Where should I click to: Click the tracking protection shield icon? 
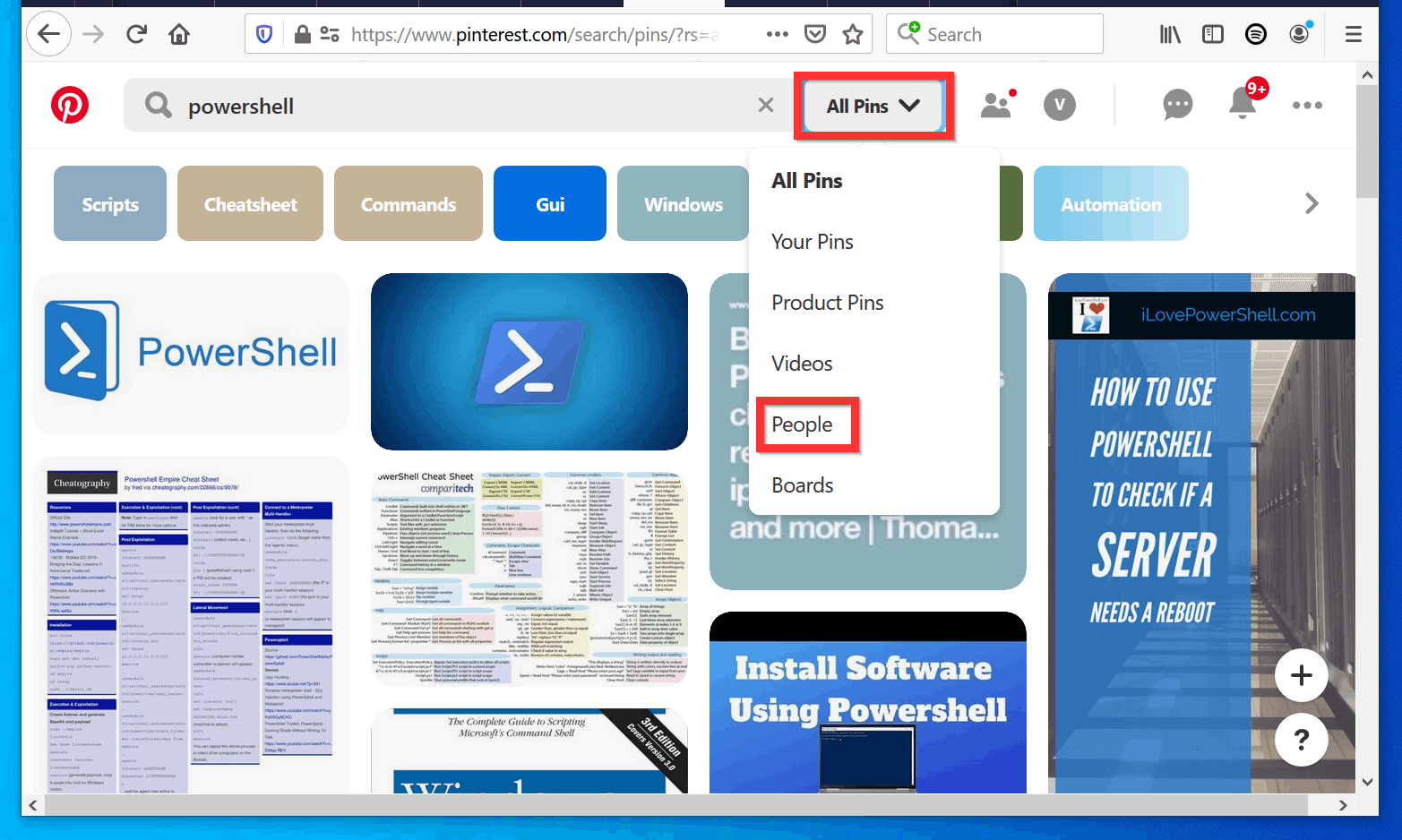[263, 33]
